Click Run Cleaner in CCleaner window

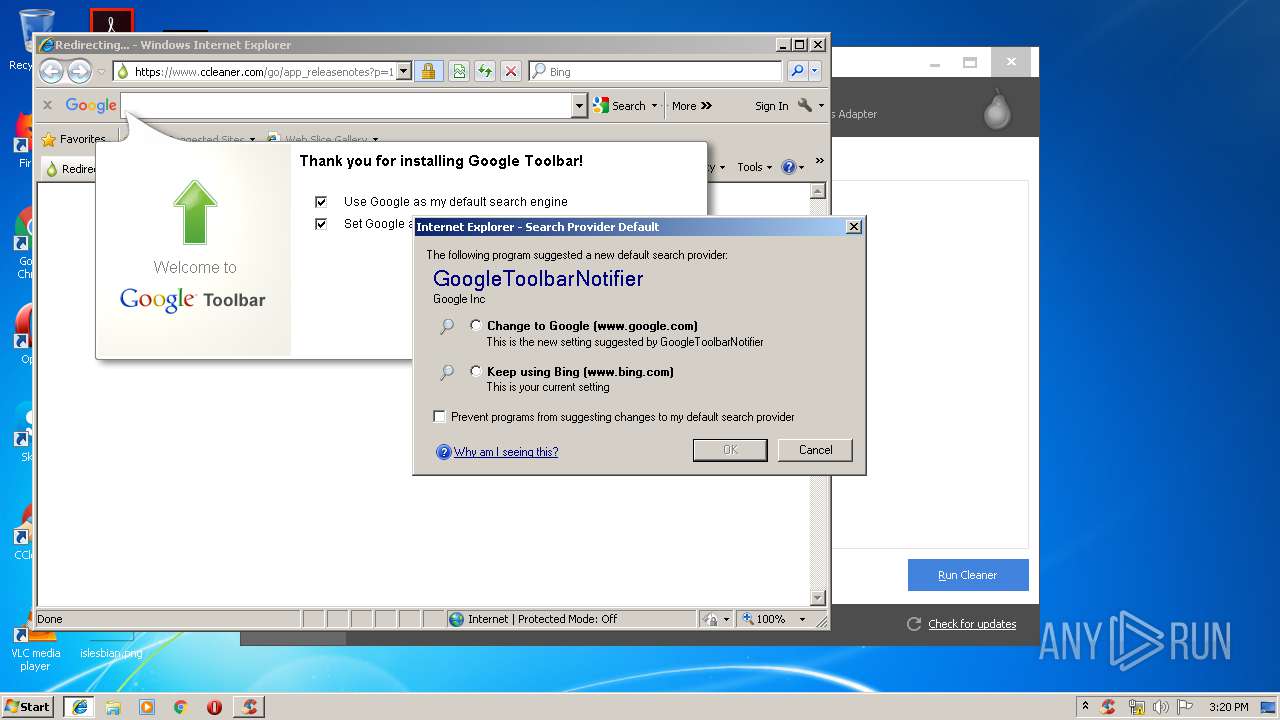pos(968,575)
